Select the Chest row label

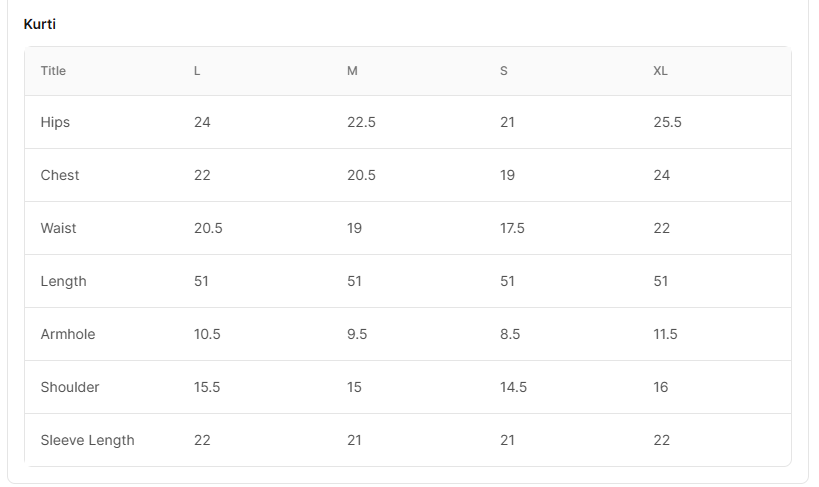pos(60,175)
